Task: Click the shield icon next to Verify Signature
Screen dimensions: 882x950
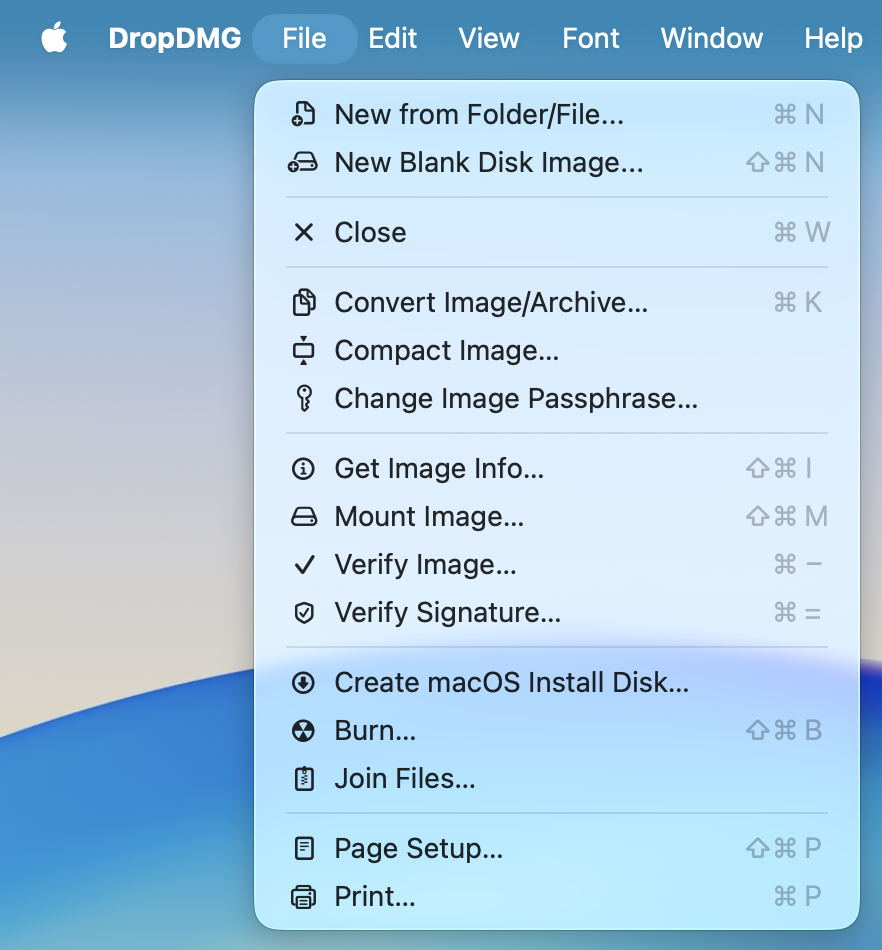Action: pyautogui.click(x=304, y=612)
